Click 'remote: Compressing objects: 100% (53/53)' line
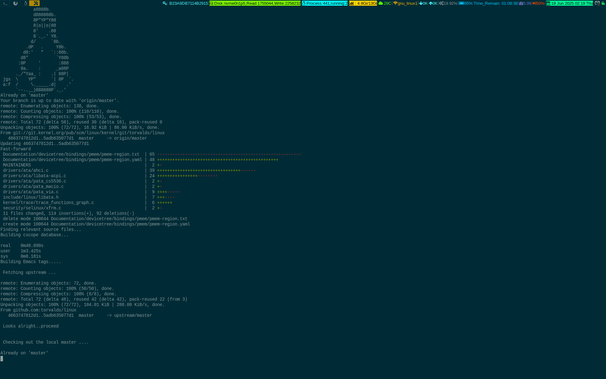The height and width of the screenshot is (379, 606). [x=61, y=117]
